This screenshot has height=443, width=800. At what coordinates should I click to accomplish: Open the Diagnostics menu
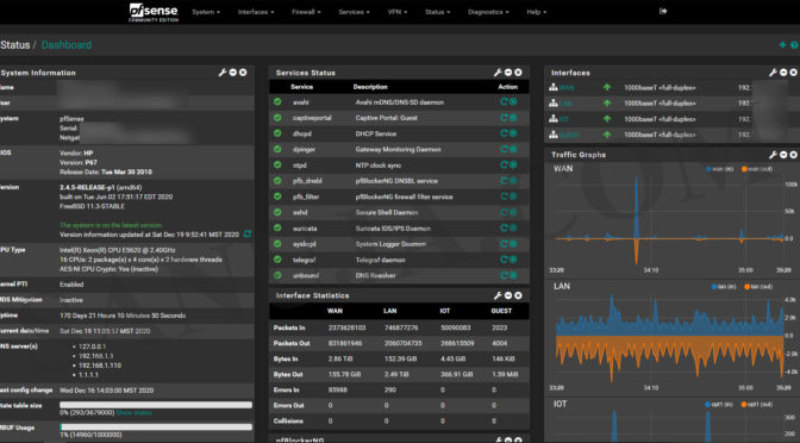(488, 12)
